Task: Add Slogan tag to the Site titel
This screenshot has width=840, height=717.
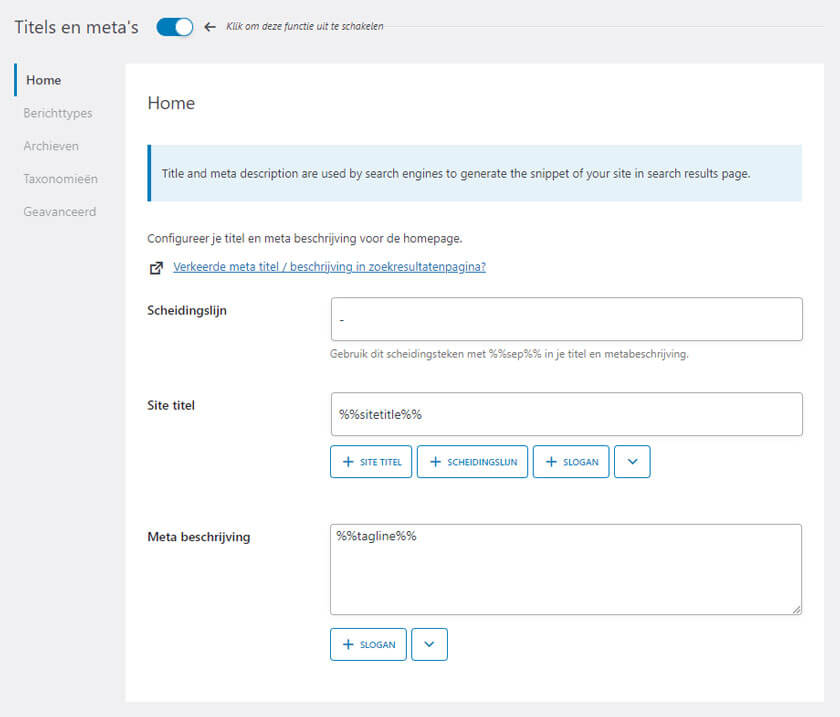Action: (571, 462)
